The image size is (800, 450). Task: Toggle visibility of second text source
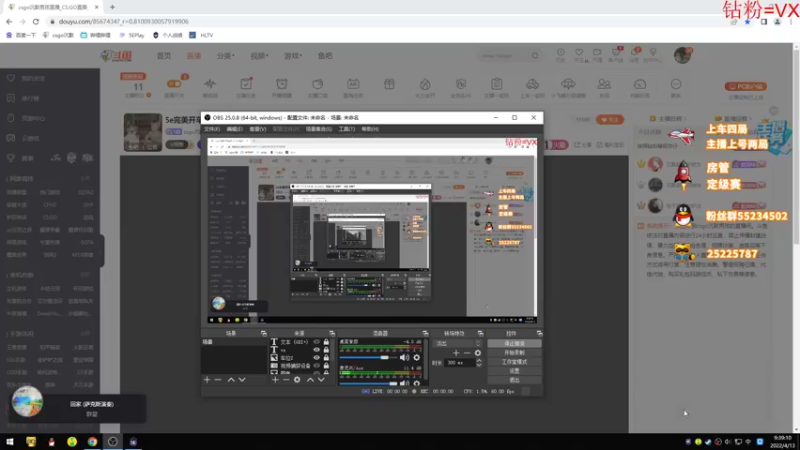[316, 350]
